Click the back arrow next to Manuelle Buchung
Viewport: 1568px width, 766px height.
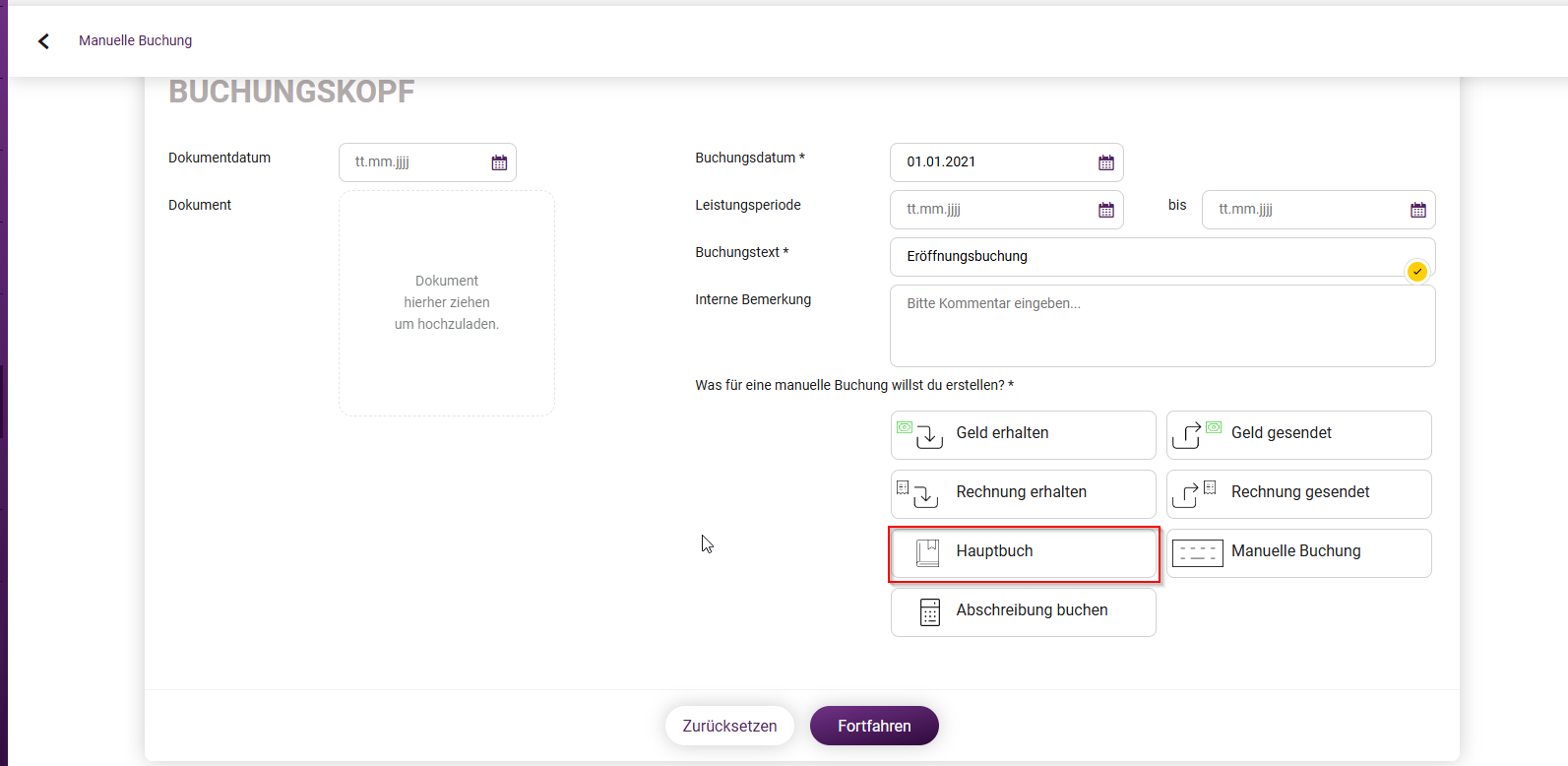tap(43, 40)
